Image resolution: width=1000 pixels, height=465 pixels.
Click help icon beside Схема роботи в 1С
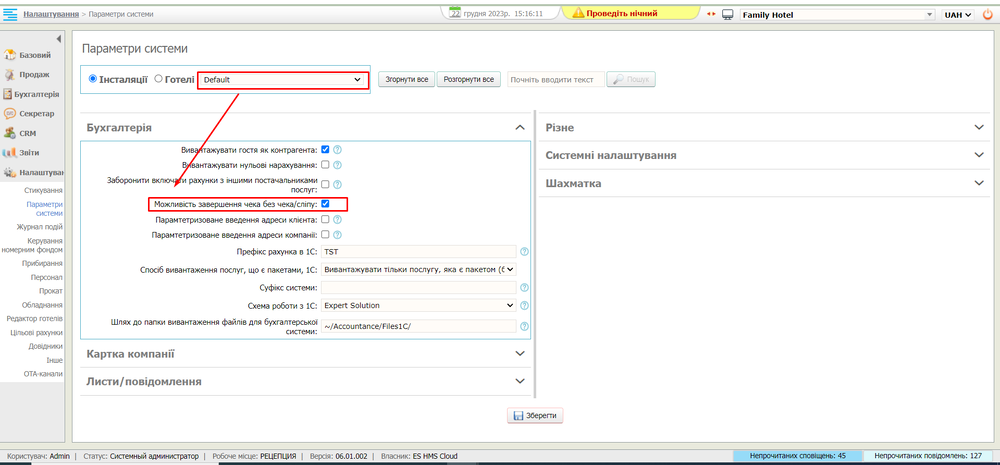tap(524, 305)
